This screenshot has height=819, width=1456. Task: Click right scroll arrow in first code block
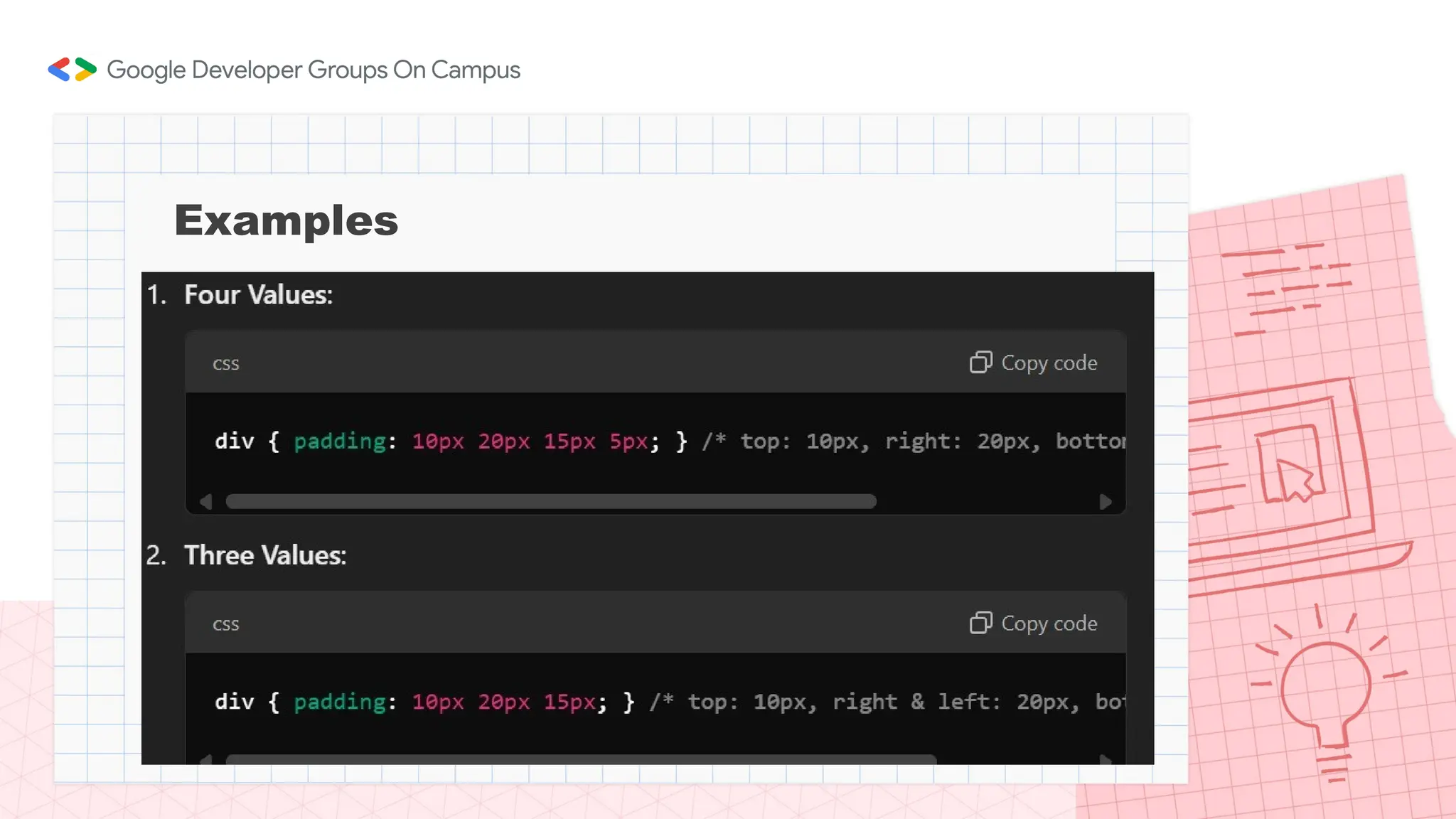pos(1106,502)
